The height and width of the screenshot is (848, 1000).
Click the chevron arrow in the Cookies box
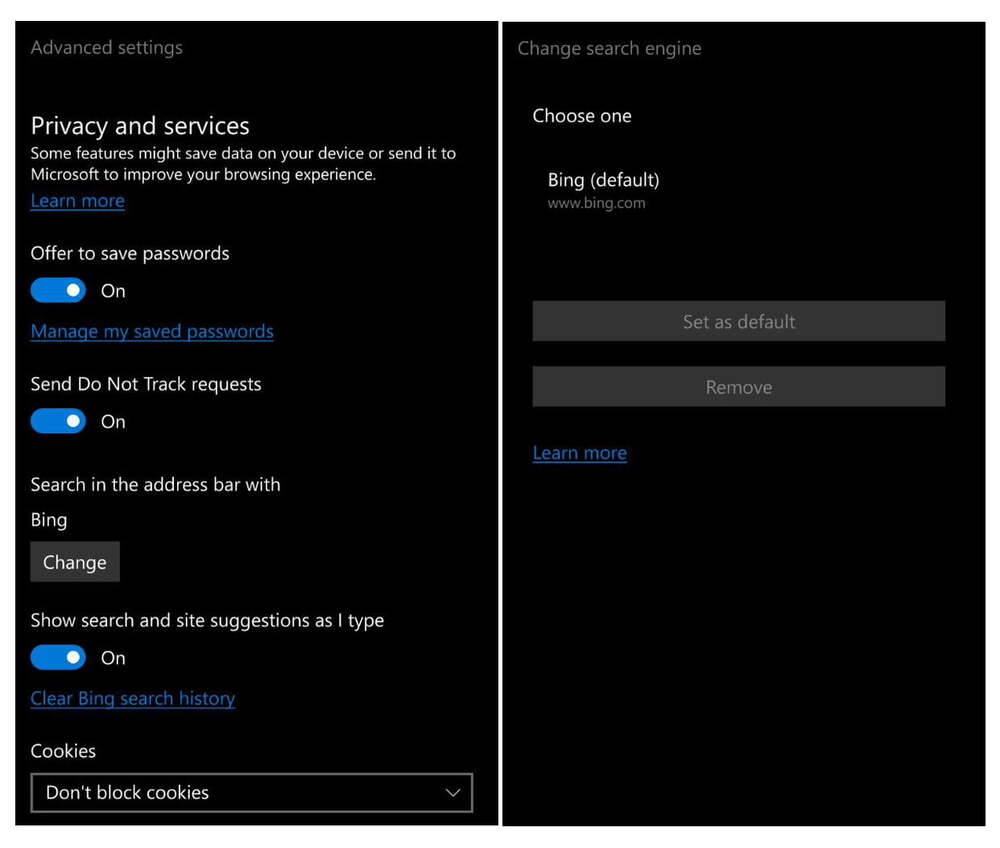pyautogui.click(x=453, y=792)
